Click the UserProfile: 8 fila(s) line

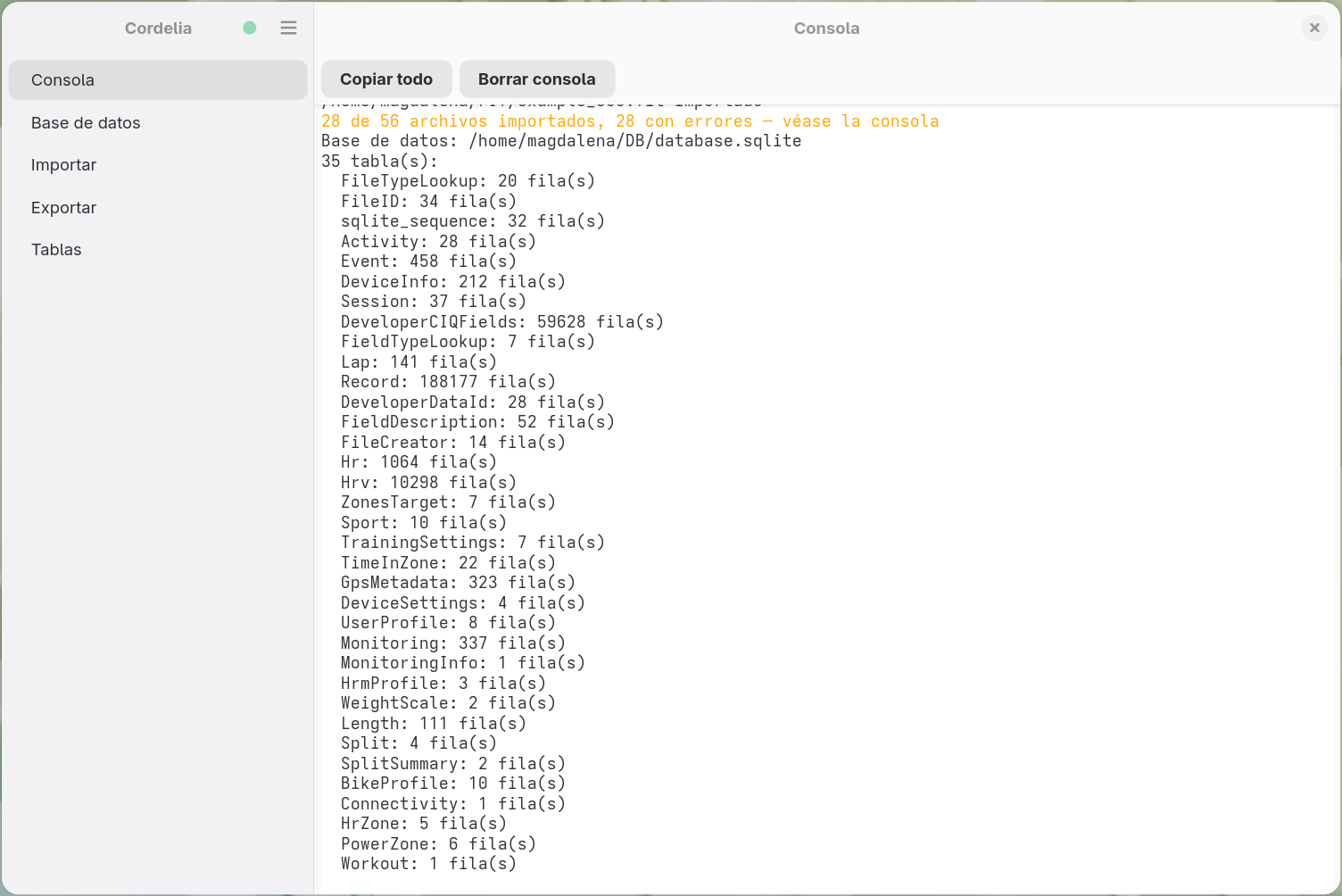coord(448,623)
